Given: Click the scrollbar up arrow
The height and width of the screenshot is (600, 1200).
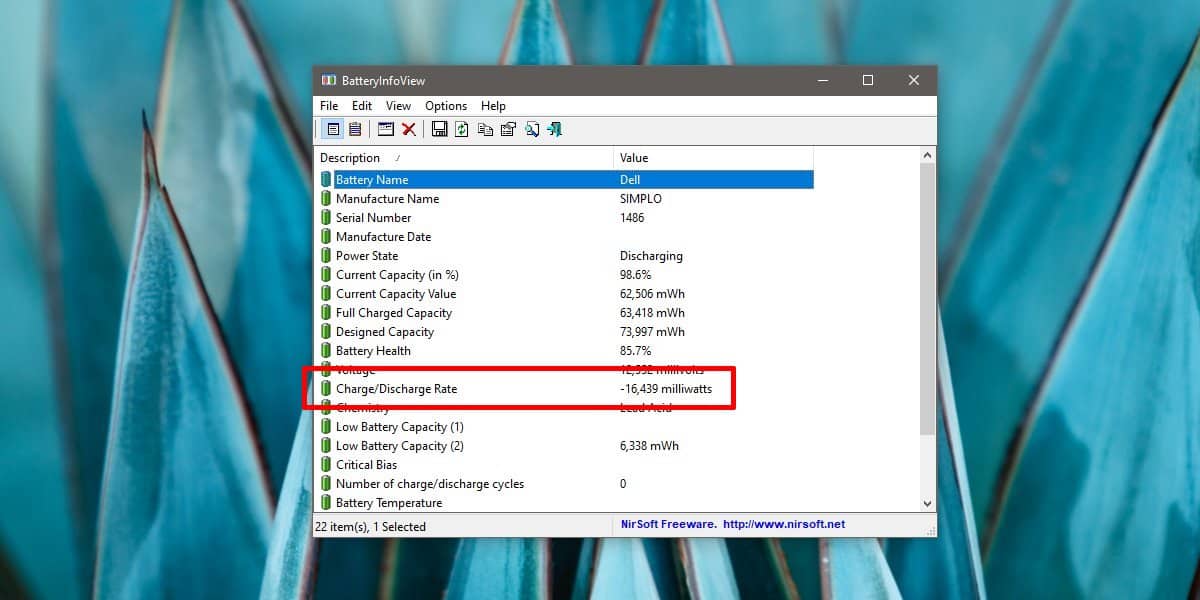Looking at the screenshot, I should 927,156.
